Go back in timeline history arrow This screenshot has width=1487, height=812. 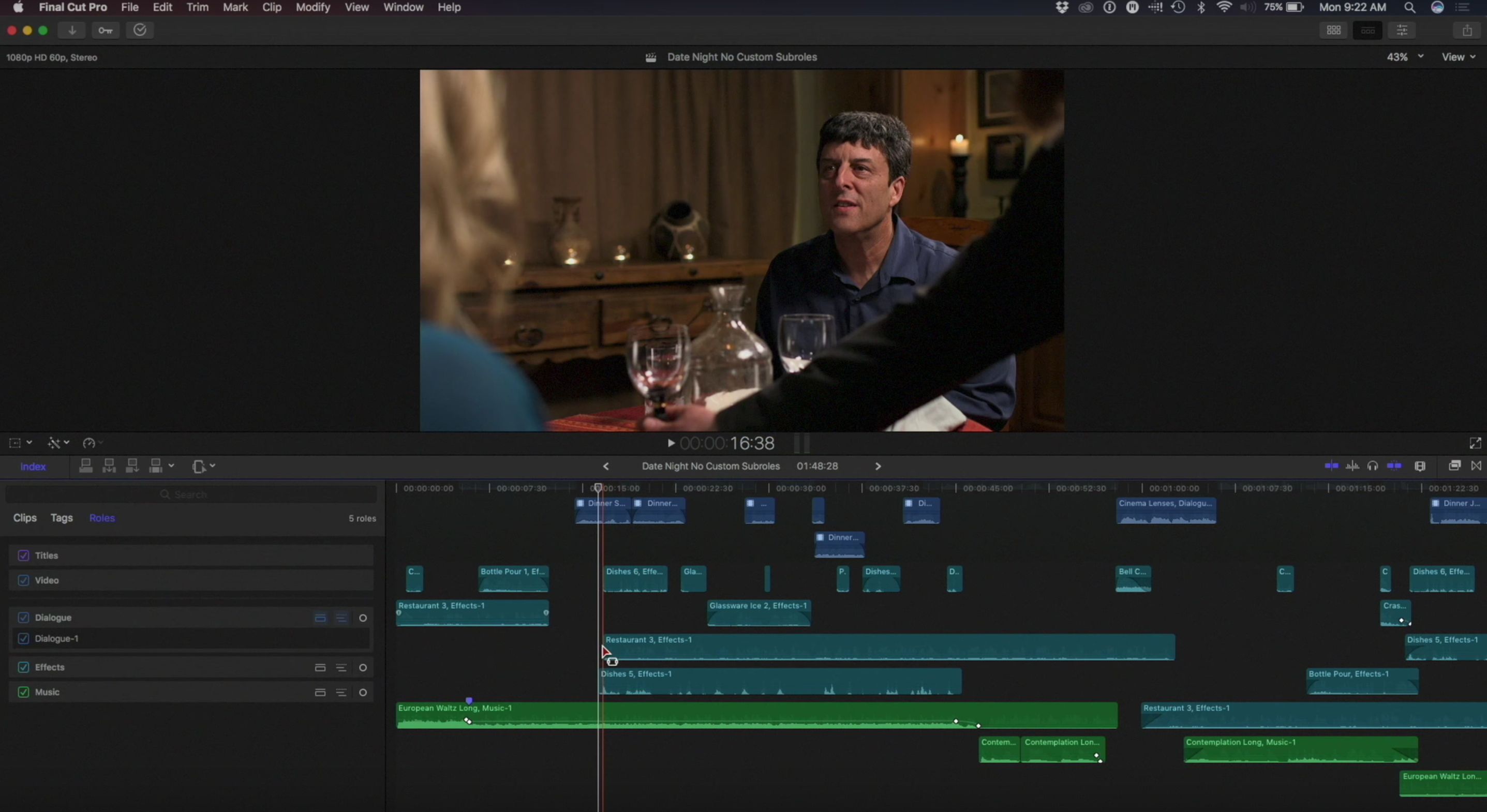[x=605, y=465]
